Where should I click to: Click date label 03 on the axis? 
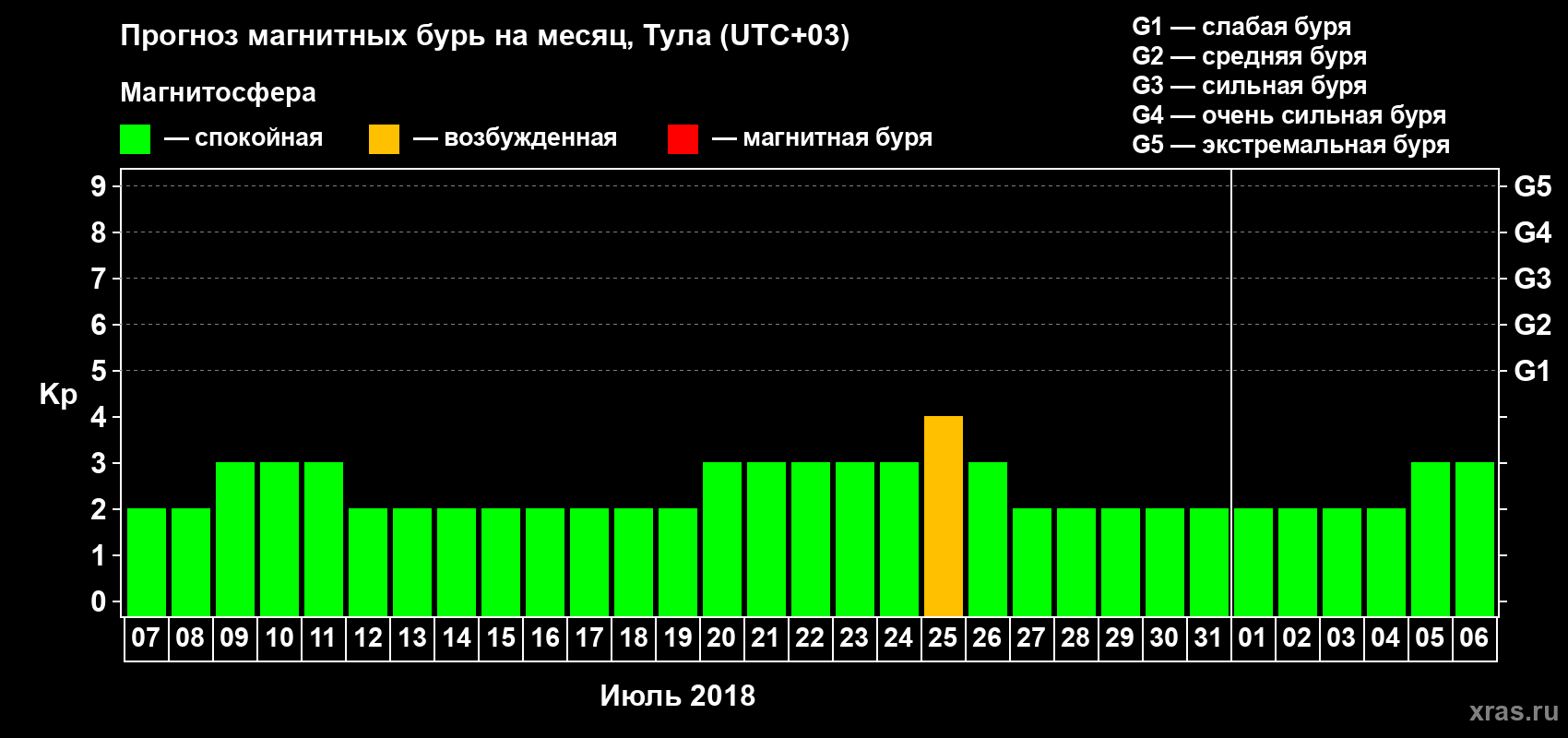1341,637
